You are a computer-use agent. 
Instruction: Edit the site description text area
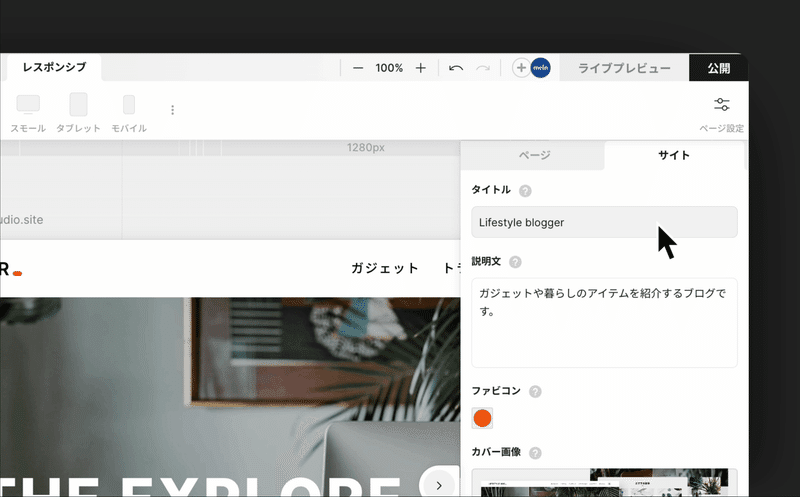(x=604, y=322)
